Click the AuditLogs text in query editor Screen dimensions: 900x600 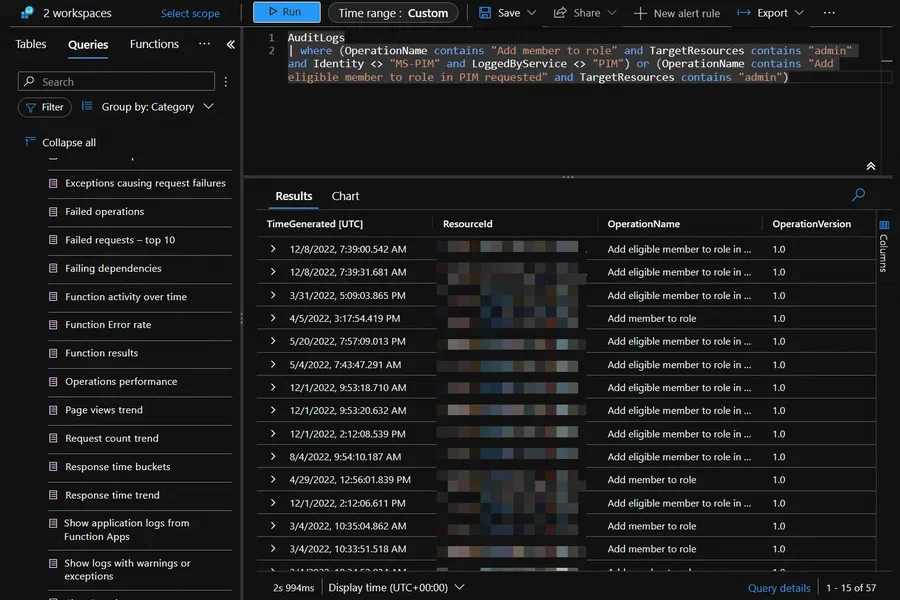point(316,37)
